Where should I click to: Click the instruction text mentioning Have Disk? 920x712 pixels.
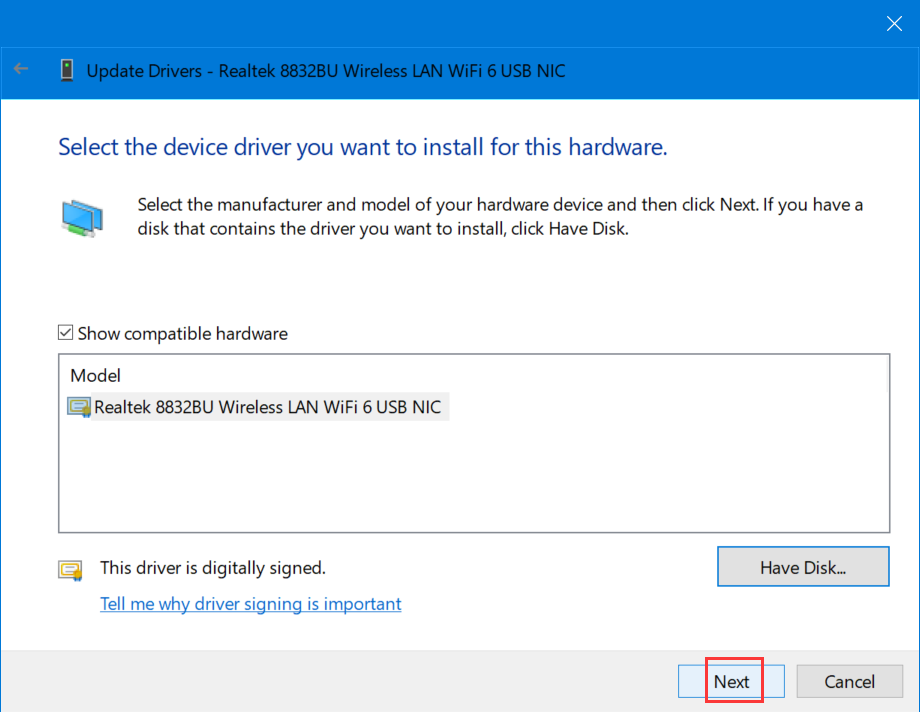click(x=500, y=217)
